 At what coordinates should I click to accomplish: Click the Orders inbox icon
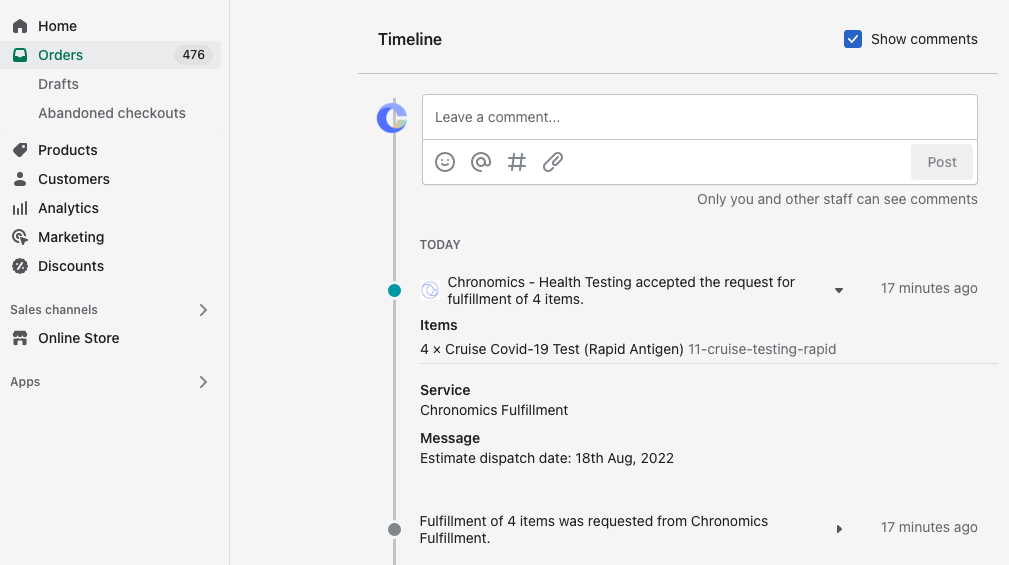click(20, 55)
